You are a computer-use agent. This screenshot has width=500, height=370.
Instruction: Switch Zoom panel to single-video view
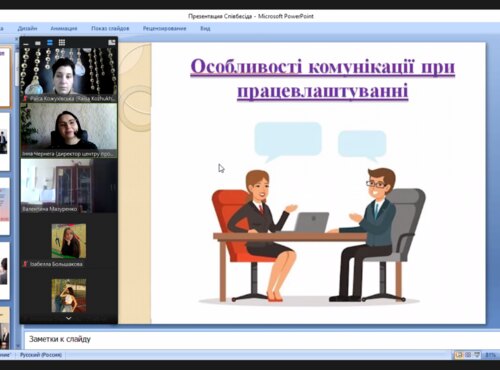point(38,43)
